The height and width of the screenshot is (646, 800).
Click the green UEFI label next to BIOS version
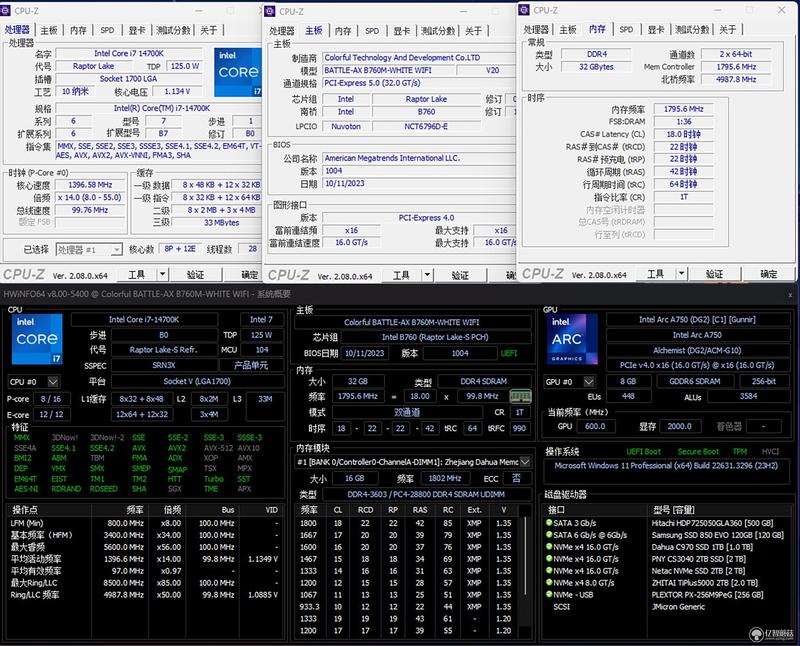(x=509, y=353)
